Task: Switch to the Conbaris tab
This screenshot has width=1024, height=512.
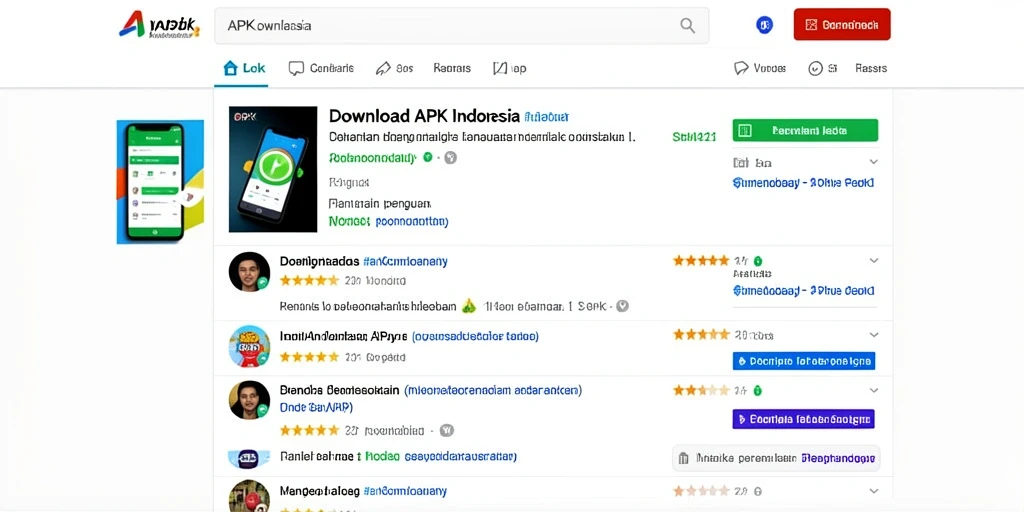Action: coord(321,68)
